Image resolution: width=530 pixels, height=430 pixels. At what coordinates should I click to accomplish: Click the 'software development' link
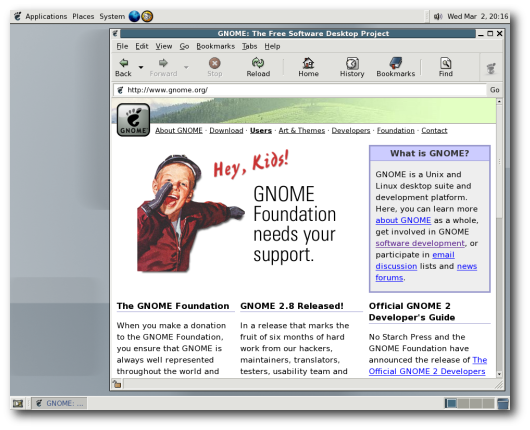pos(420,243)
